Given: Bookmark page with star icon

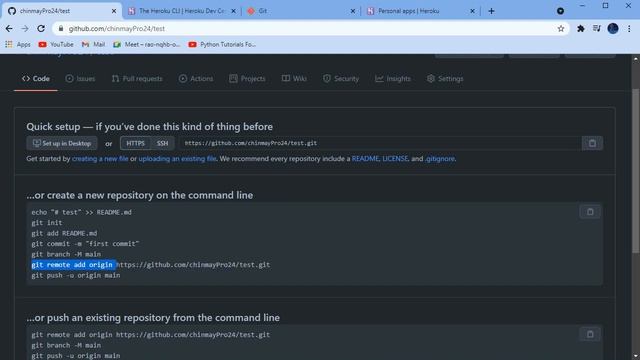Looking at the screenshot, I should coord(561,29).
